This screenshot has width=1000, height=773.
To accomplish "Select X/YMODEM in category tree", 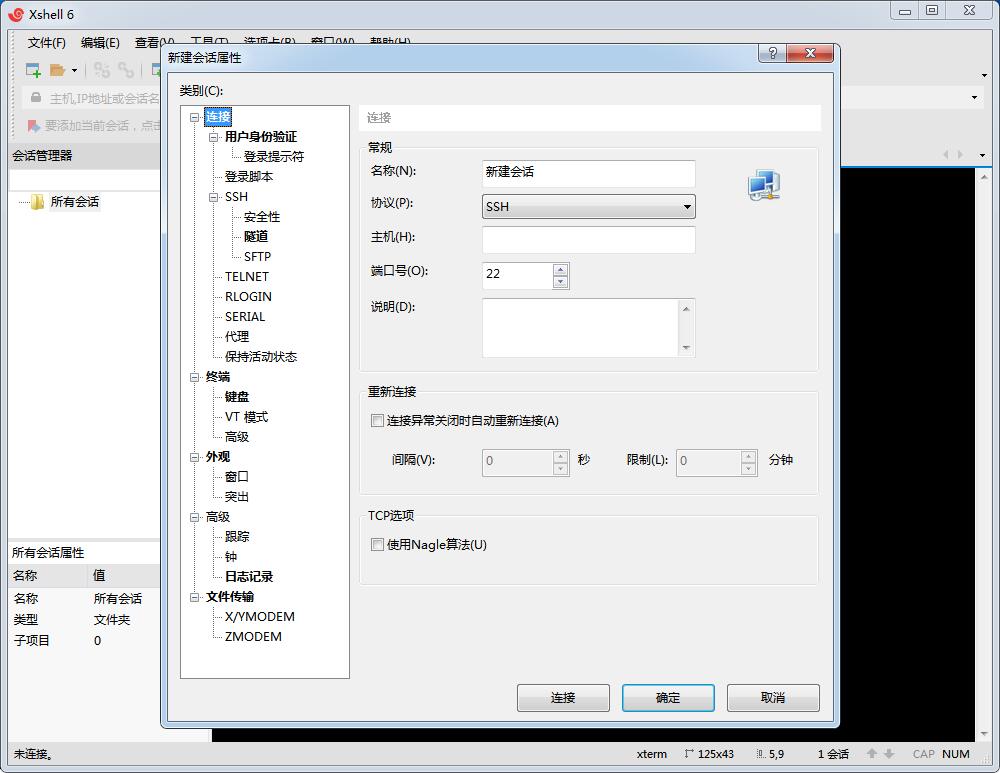I will click(260, 617).
